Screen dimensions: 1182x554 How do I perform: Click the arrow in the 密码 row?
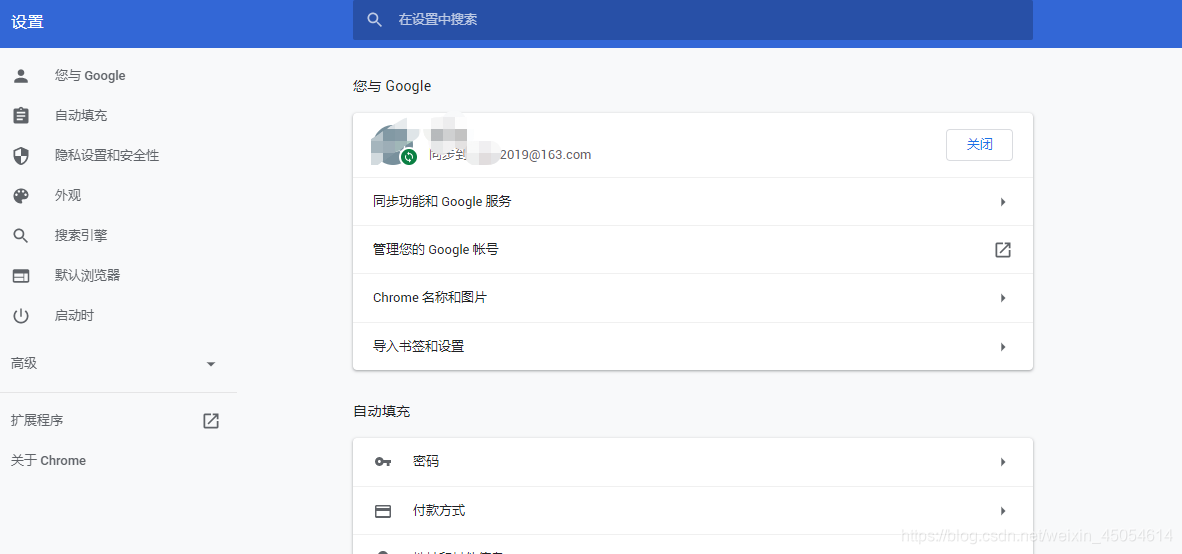tap(1003, 461)
